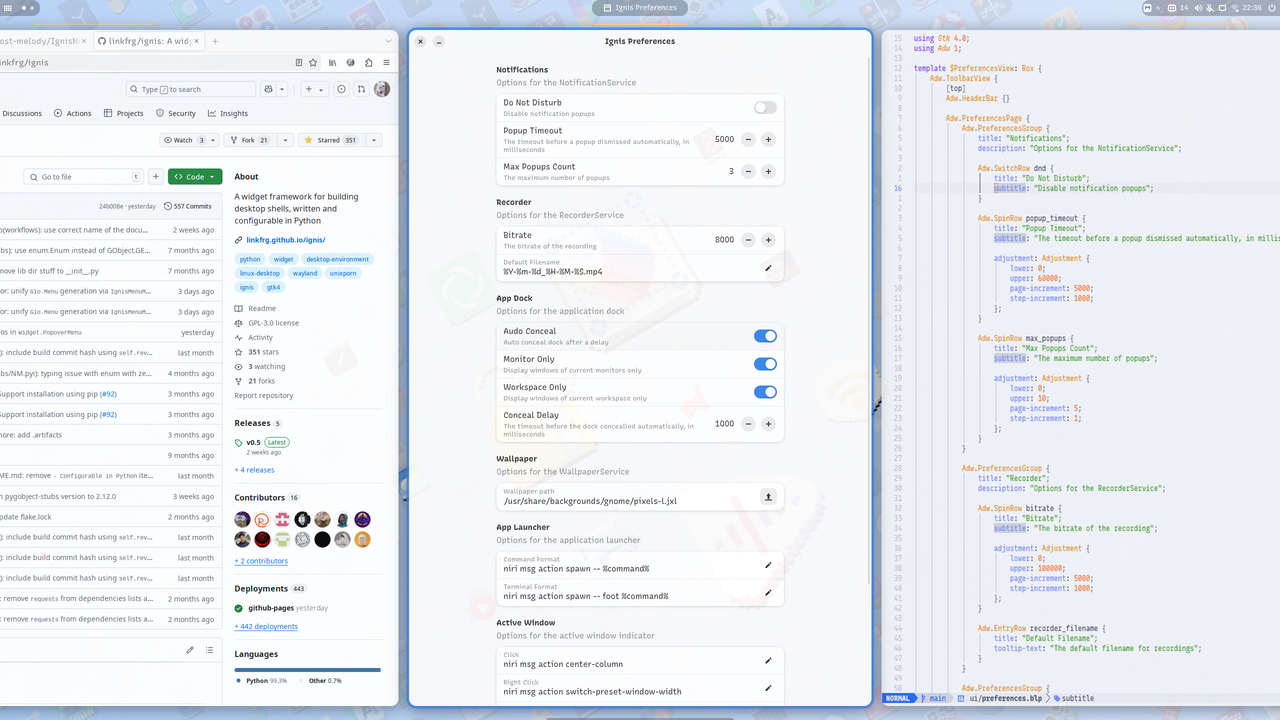The width and height of the screenshot is (1280, 720).
Task: Decrease the Bitrate value with minus
Action: [x=748, y=240]
